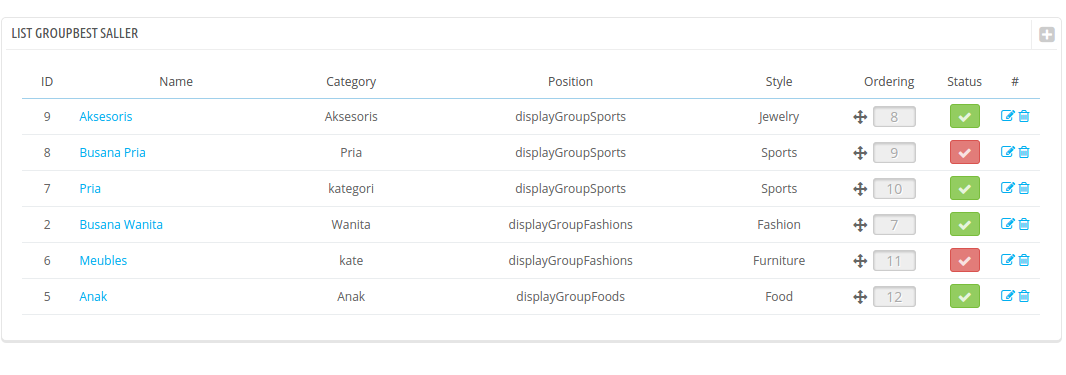Click the move handle beside ordering 12
Viewport: 1066px width, 375px height.
click(860, 297)
